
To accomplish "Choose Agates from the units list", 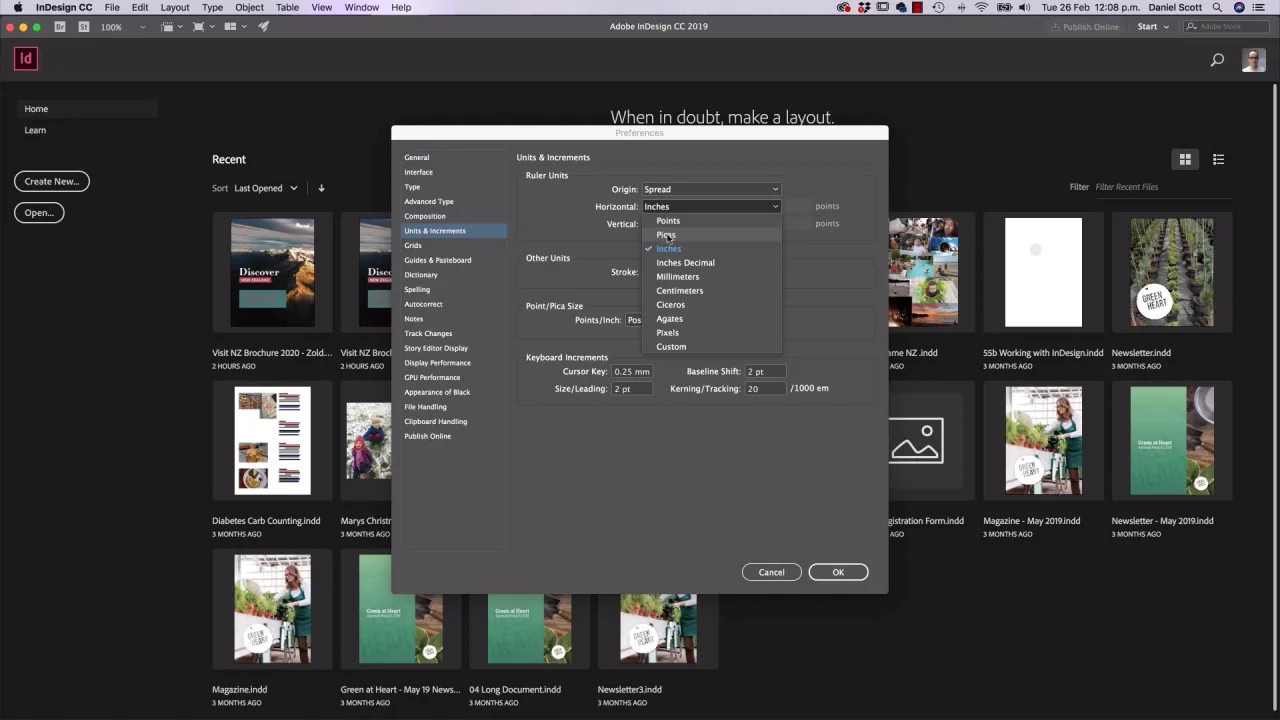I will click(711, 319).
